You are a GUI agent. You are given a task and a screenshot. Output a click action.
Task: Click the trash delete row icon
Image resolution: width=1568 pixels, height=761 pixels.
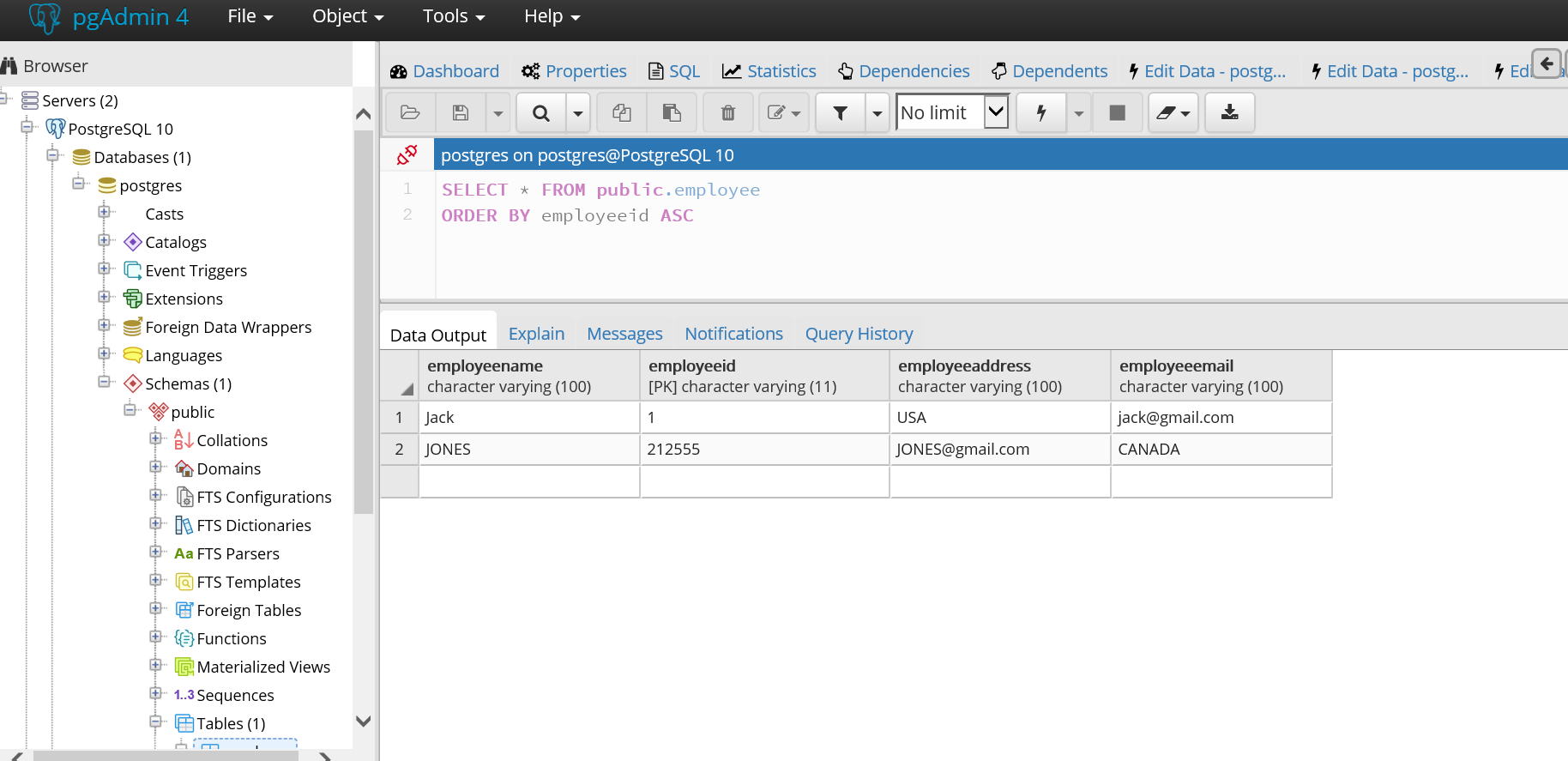(x=727, y=113)
